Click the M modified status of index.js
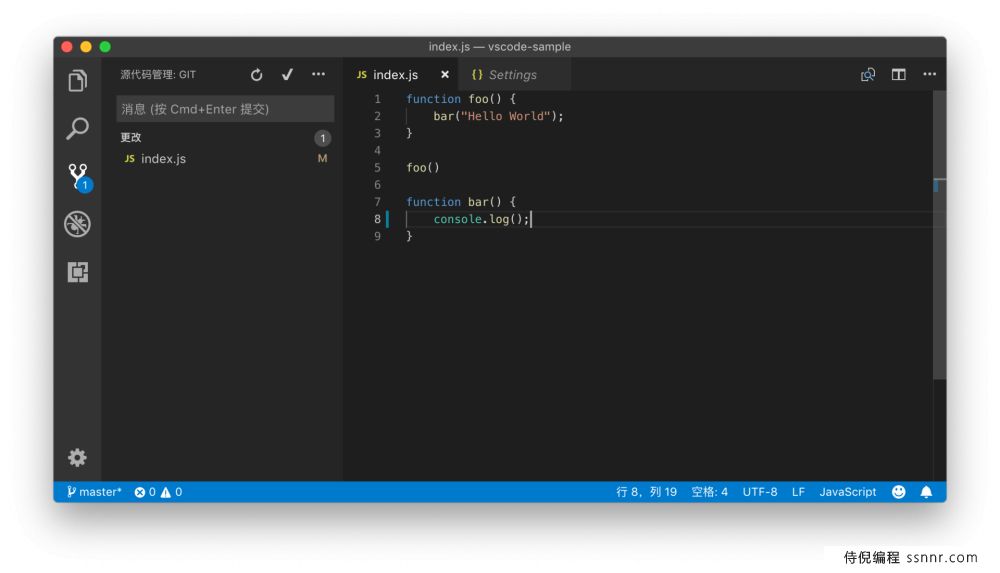Viewport: 1000px width, 573px height. [323, 158]
